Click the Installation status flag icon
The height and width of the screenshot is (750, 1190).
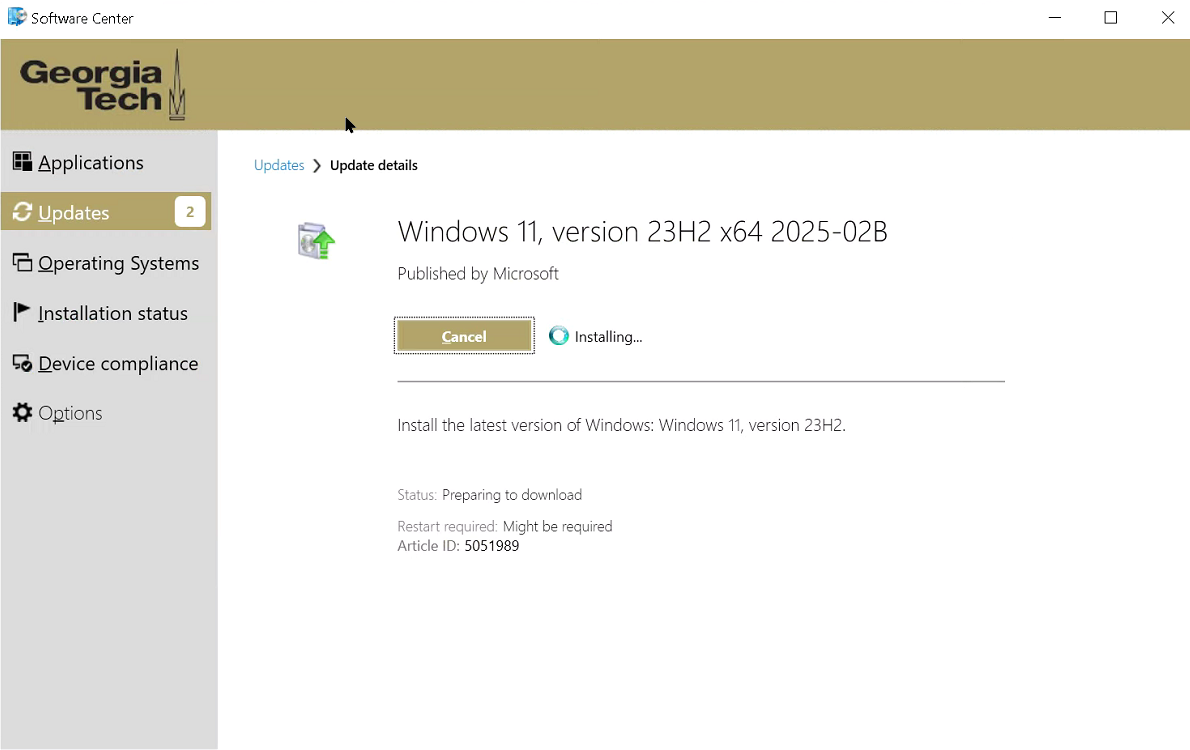coord(22,312)
